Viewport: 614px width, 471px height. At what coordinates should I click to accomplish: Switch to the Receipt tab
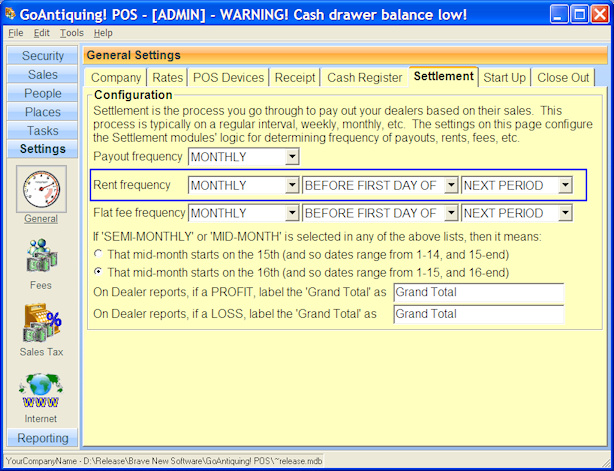pyautogui.click(x=295, y=78)
